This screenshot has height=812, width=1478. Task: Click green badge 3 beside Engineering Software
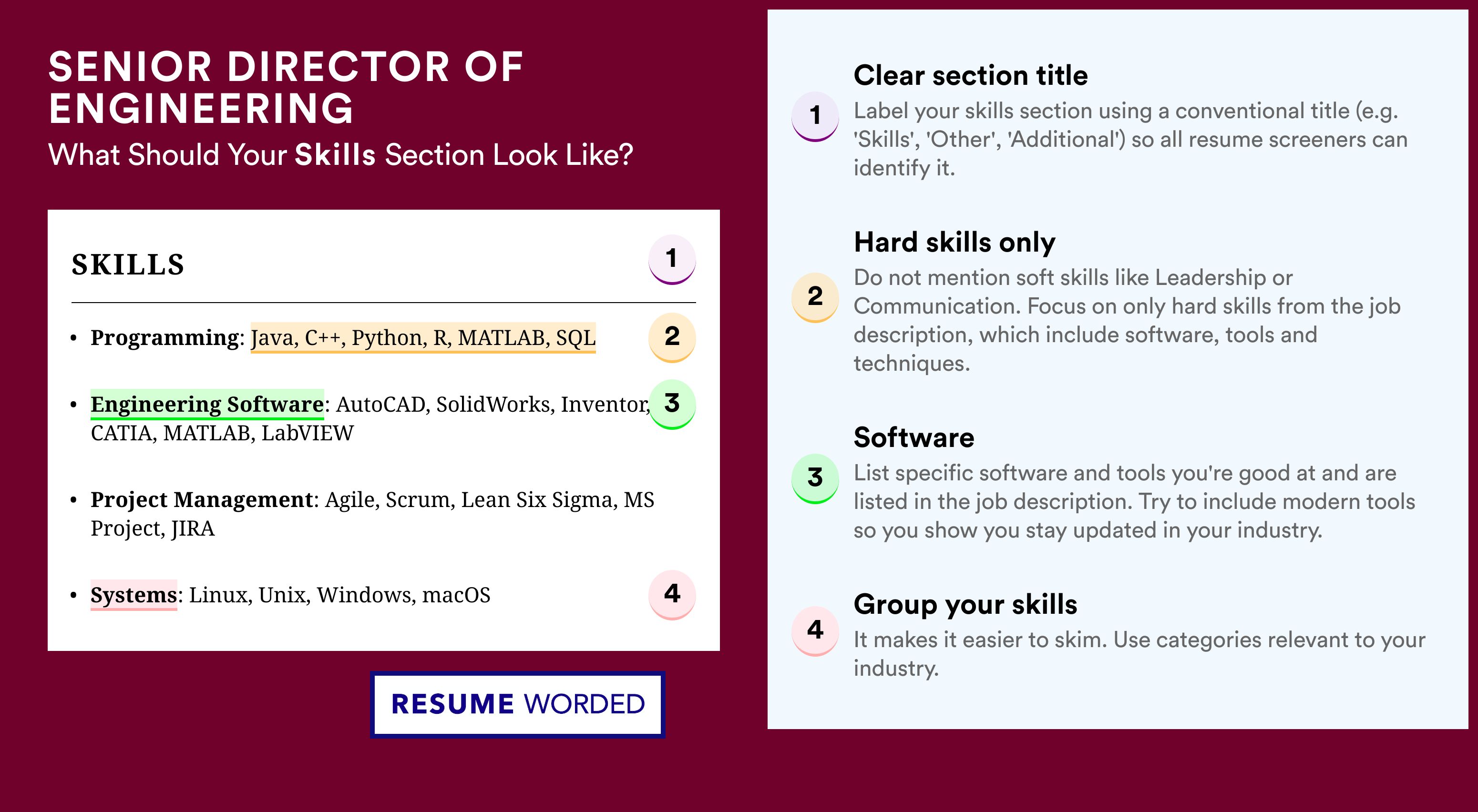pyautogui.click(x=672, y=404)
